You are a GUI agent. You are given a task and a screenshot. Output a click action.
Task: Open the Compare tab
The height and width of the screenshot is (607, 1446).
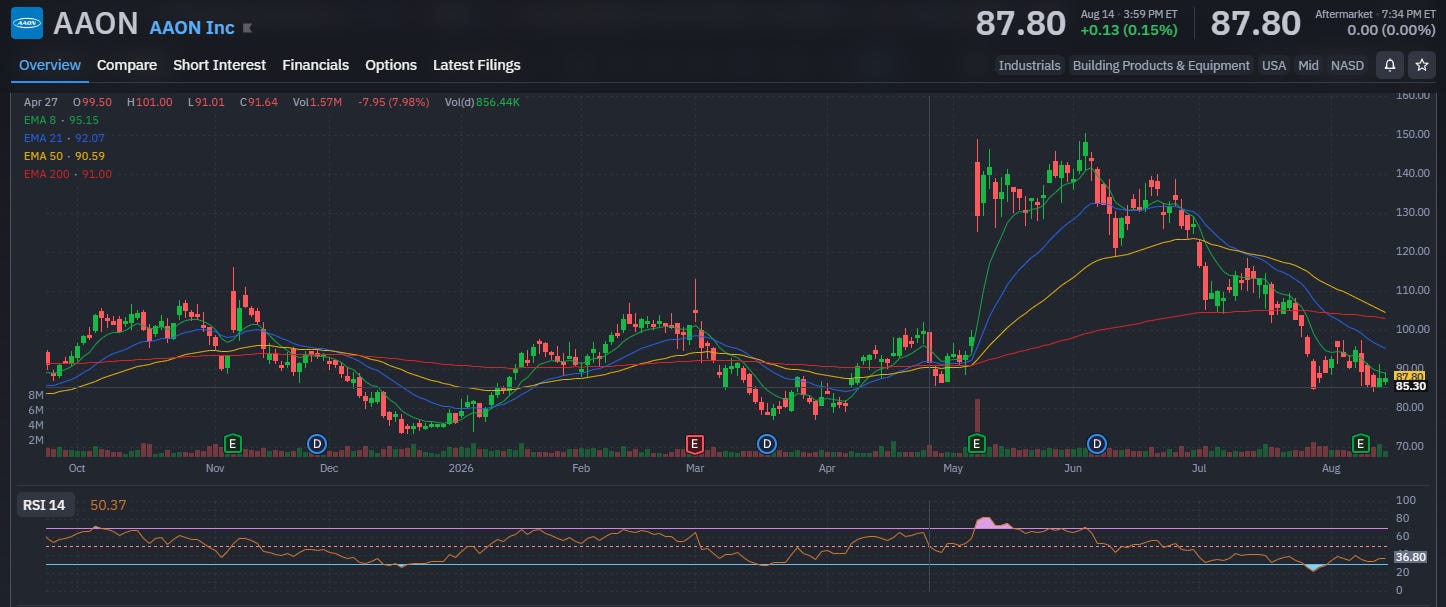point(127,65)
